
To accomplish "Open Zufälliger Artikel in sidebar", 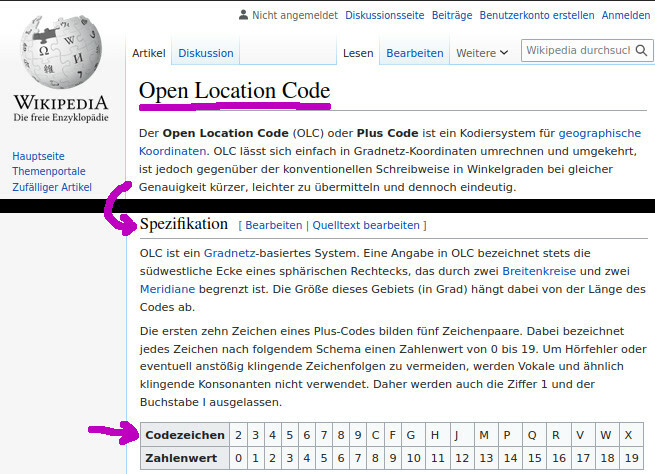I will (52, 187).
